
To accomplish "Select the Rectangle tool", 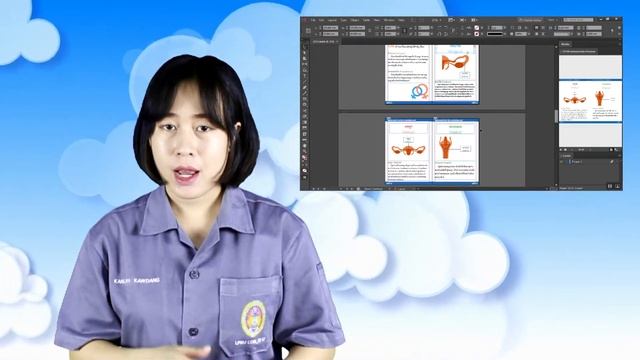I will 305,104.
